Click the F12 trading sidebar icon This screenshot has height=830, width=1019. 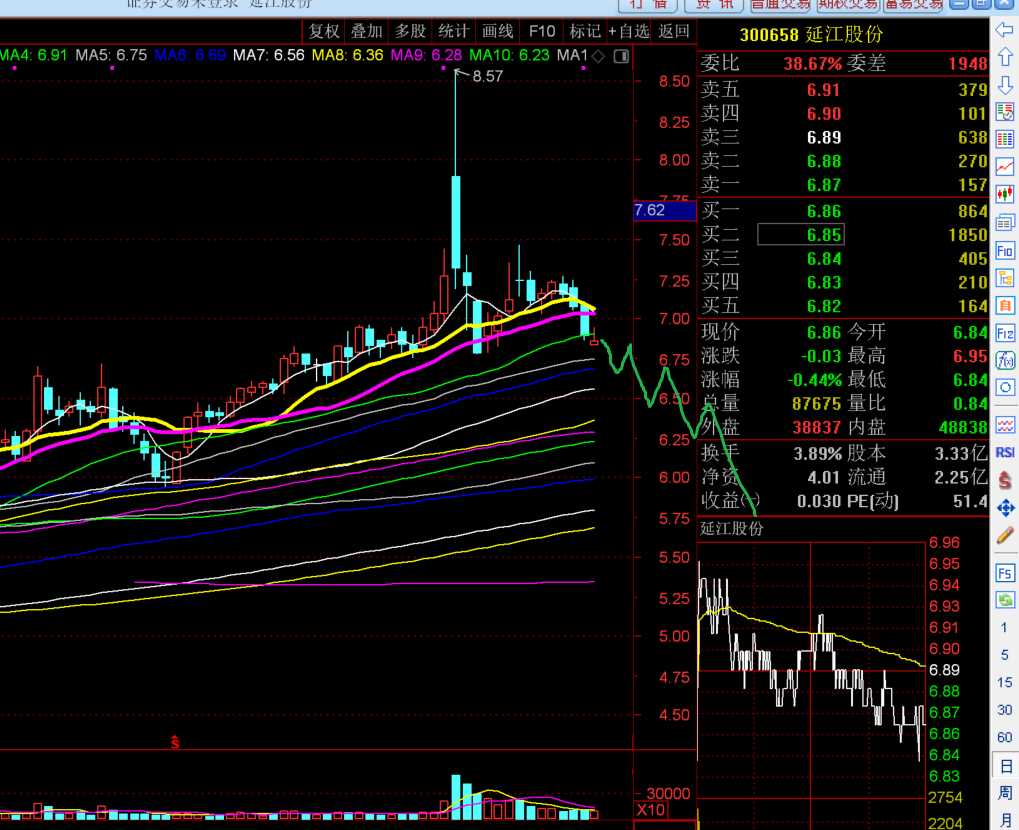click(1005, 333)
